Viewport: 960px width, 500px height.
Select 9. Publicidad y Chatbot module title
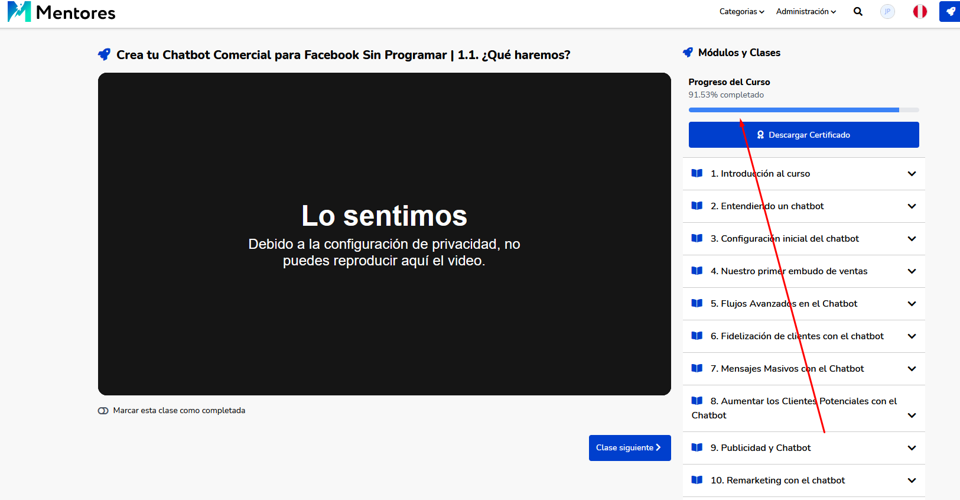point(760,448)
